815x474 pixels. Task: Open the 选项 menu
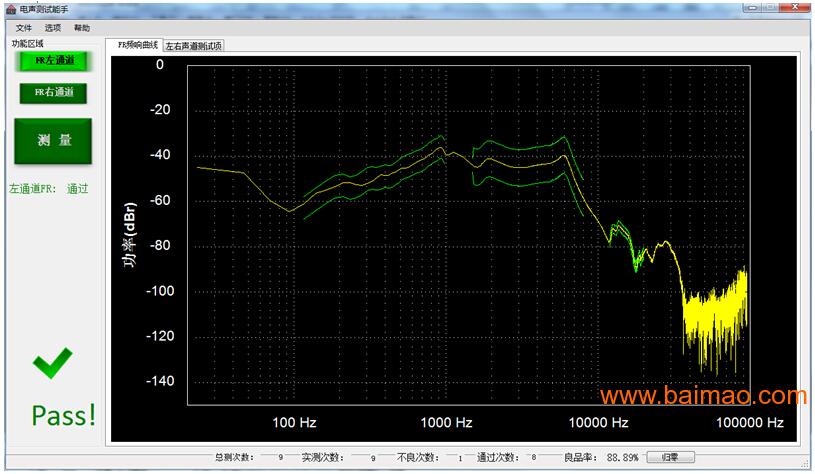[53, 28]
